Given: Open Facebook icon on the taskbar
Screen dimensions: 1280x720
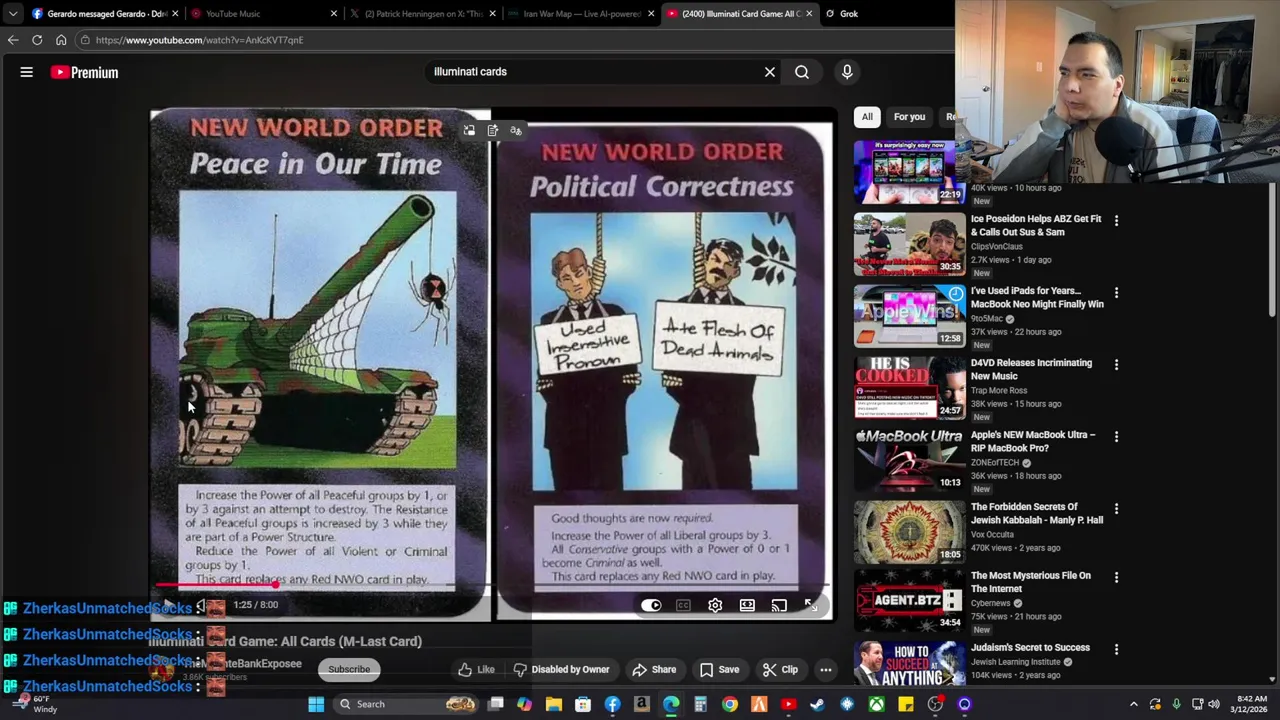Looking at the screenshot, I should point(613,704).
